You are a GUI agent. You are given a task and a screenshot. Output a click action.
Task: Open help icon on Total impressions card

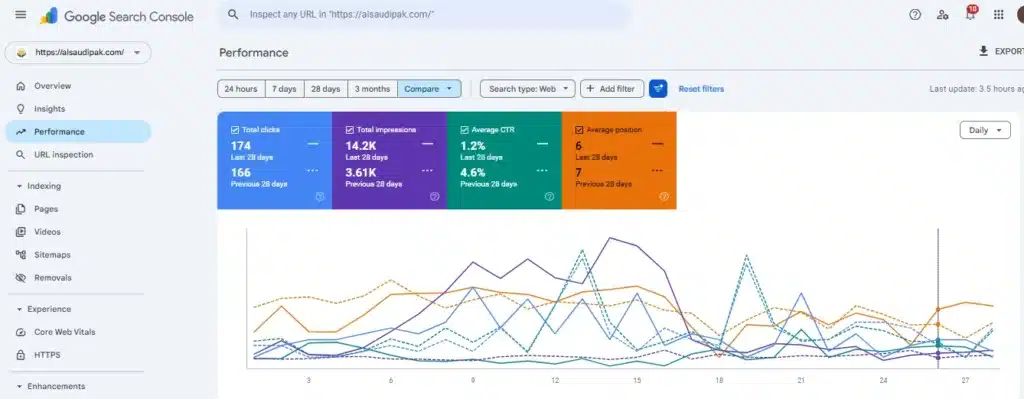434,197
